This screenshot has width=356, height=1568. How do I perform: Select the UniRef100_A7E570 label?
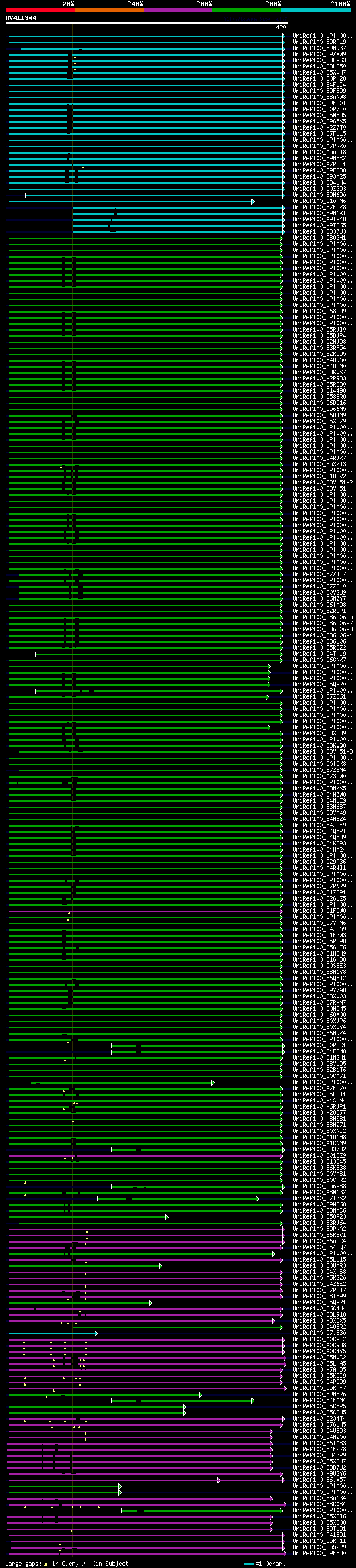point(319,1089)
